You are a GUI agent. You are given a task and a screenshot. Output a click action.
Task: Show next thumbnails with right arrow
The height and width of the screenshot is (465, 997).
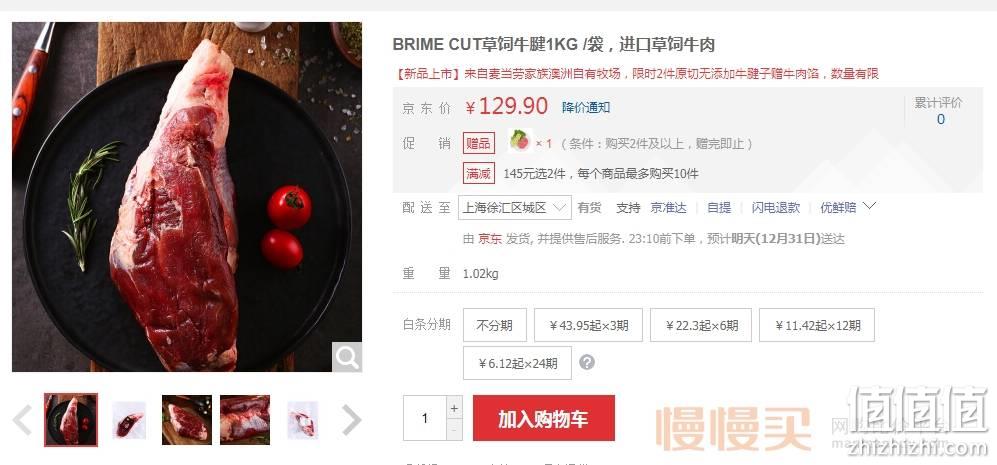pyautogui.click(x=352, y=420)
